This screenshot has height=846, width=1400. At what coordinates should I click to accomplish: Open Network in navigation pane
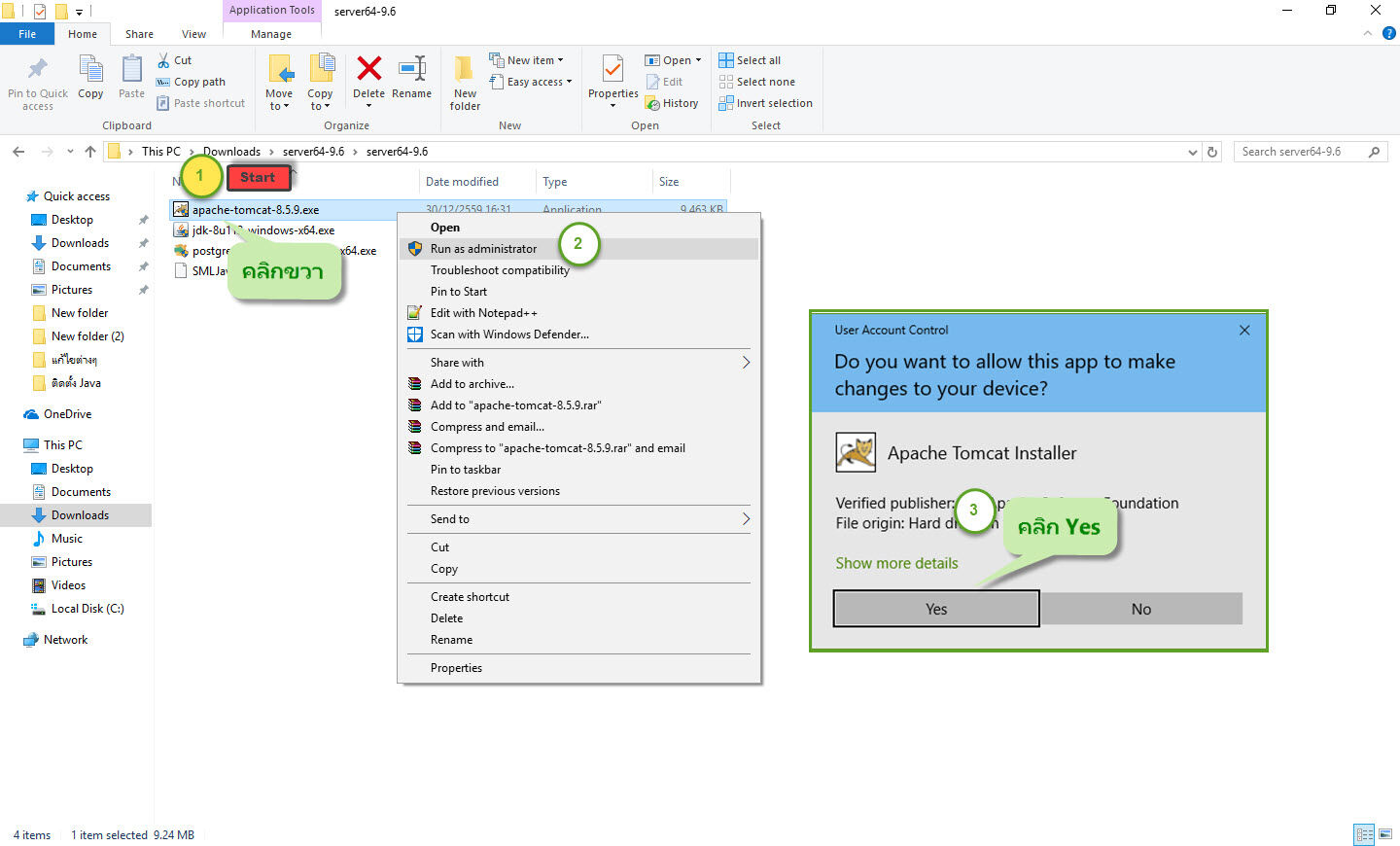click(65, 640)
